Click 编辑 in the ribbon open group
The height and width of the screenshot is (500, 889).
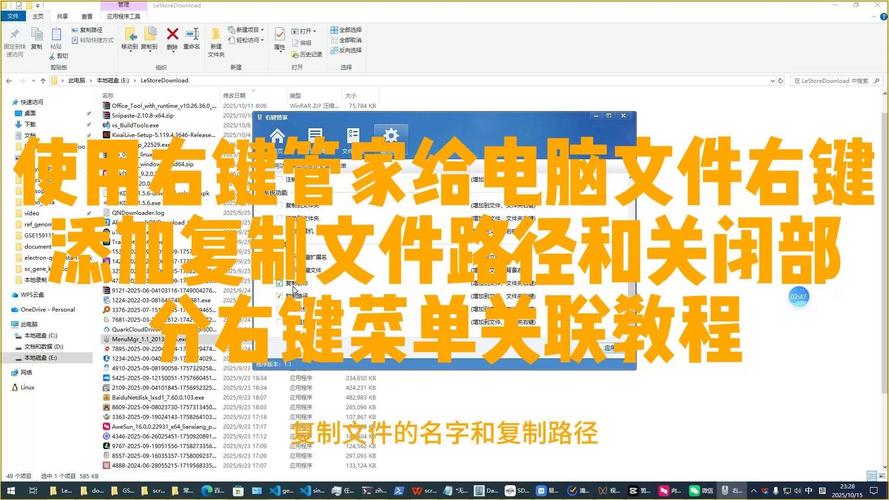pos(301,43)
